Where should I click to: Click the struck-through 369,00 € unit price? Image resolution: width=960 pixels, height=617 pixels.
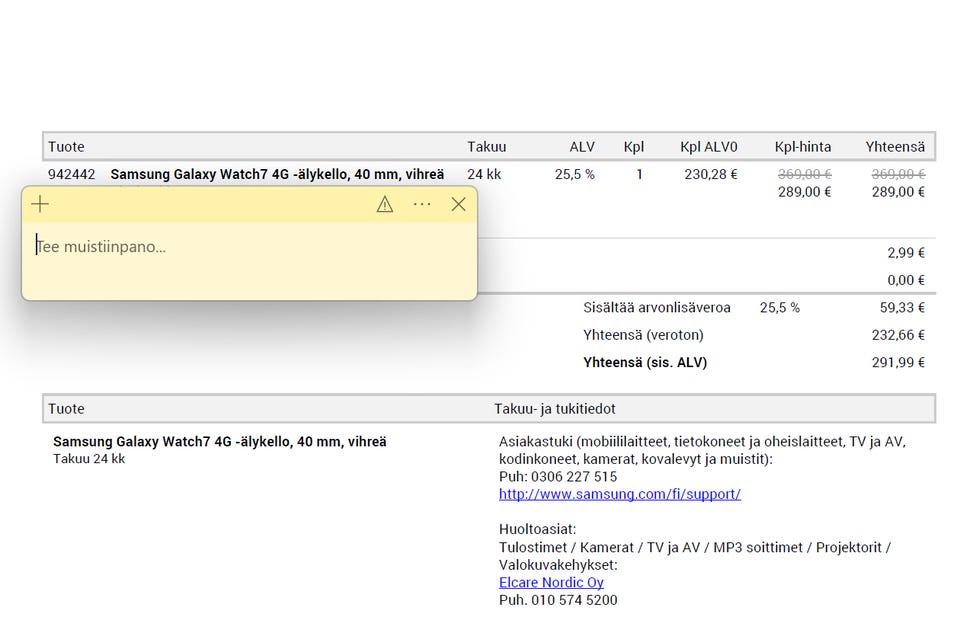pos(804,174)
